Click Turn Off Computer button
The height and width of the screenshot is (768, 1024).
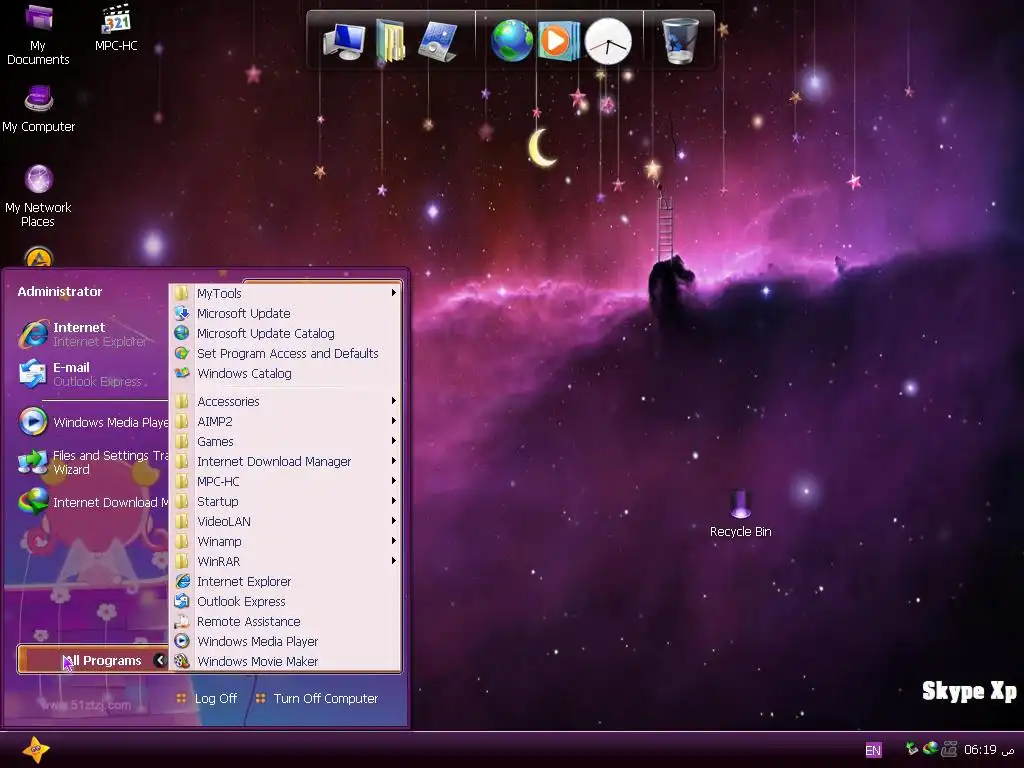point(317,698)
